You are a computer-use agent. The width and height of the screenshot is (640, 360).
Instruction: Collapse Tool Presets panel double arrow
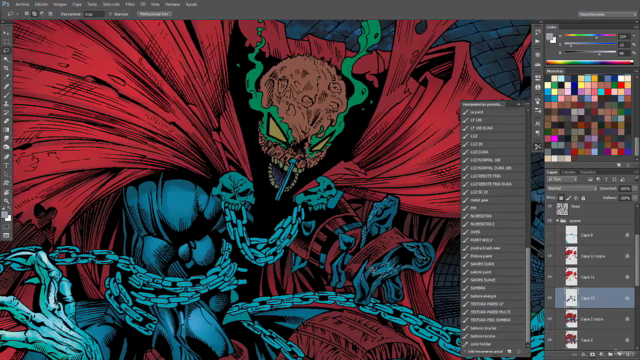click(x=519, y=104)
